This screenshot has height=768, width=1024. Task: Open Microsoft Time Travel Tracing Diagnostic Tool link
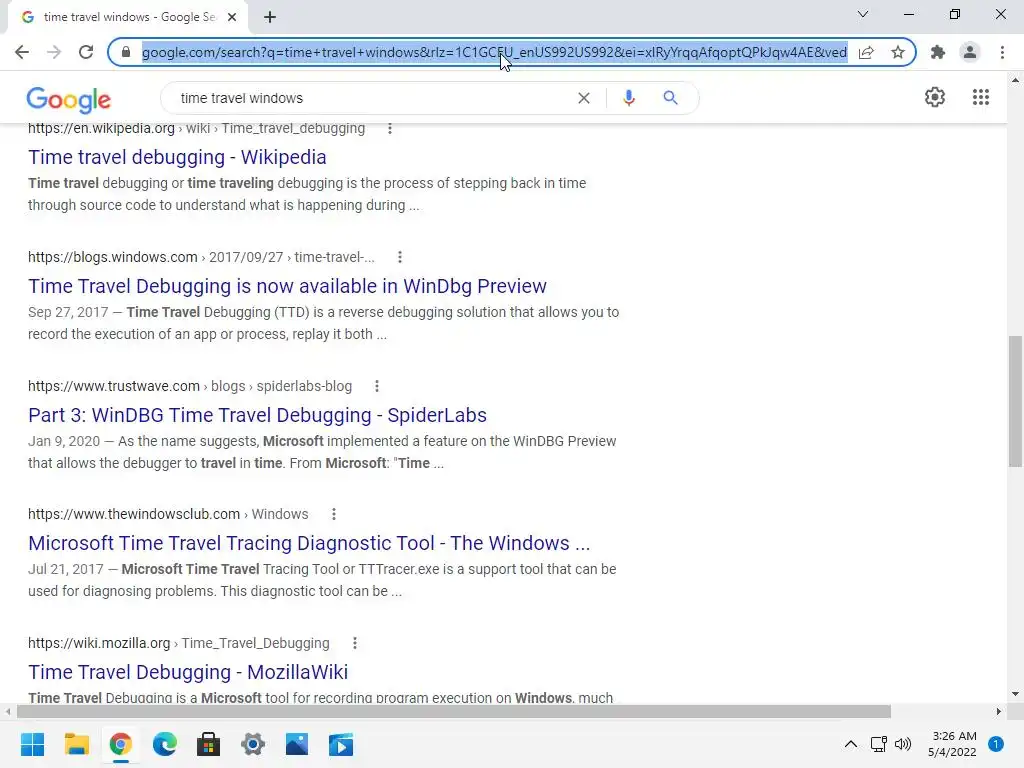(x=309, y=543)
